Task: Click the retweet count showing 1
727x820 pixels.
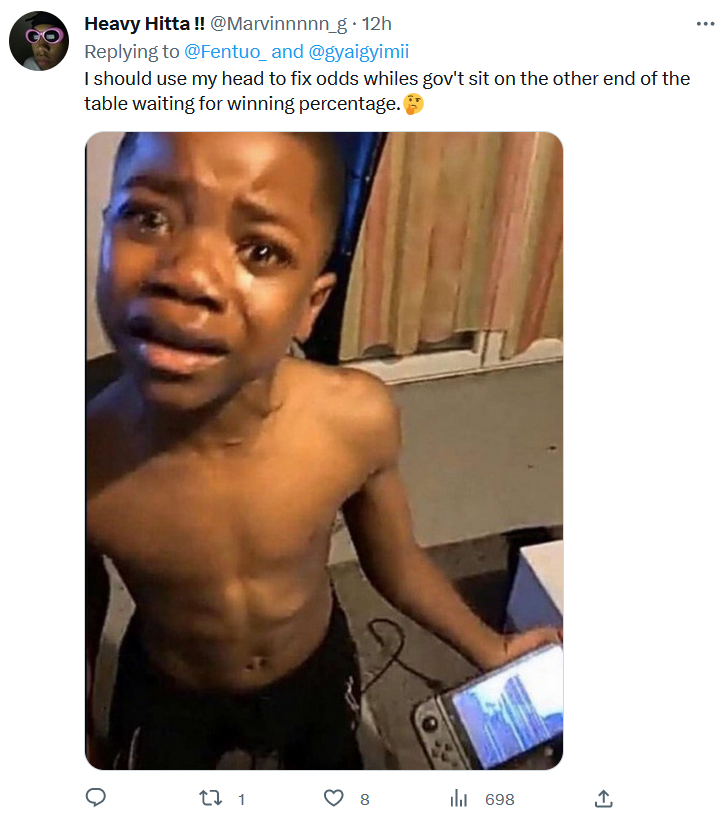Action: (242, 799)
